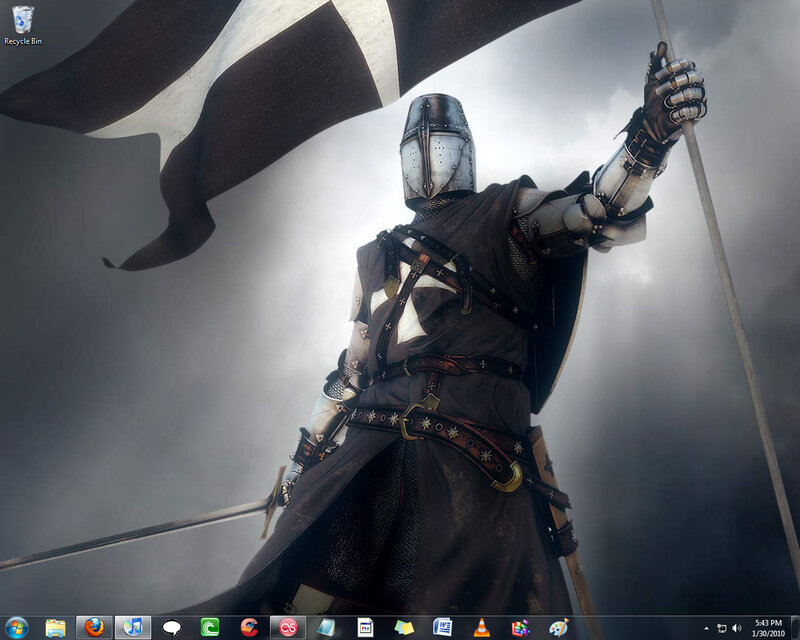Launch Microsoft Word from the taskbar

click(442, 627)
